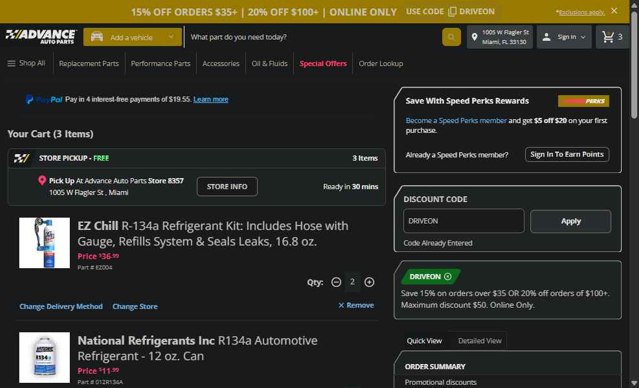Click the Ready in 30 mins text
This screenshot has height=388, width=639.
[x=350, y=187]
